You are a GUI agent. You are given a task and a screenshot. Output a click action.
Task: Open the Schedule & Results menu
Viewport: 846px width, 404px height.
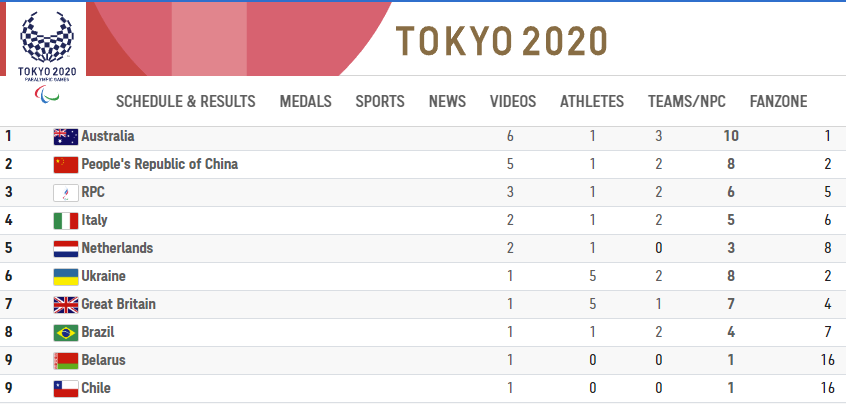point(186,101)
